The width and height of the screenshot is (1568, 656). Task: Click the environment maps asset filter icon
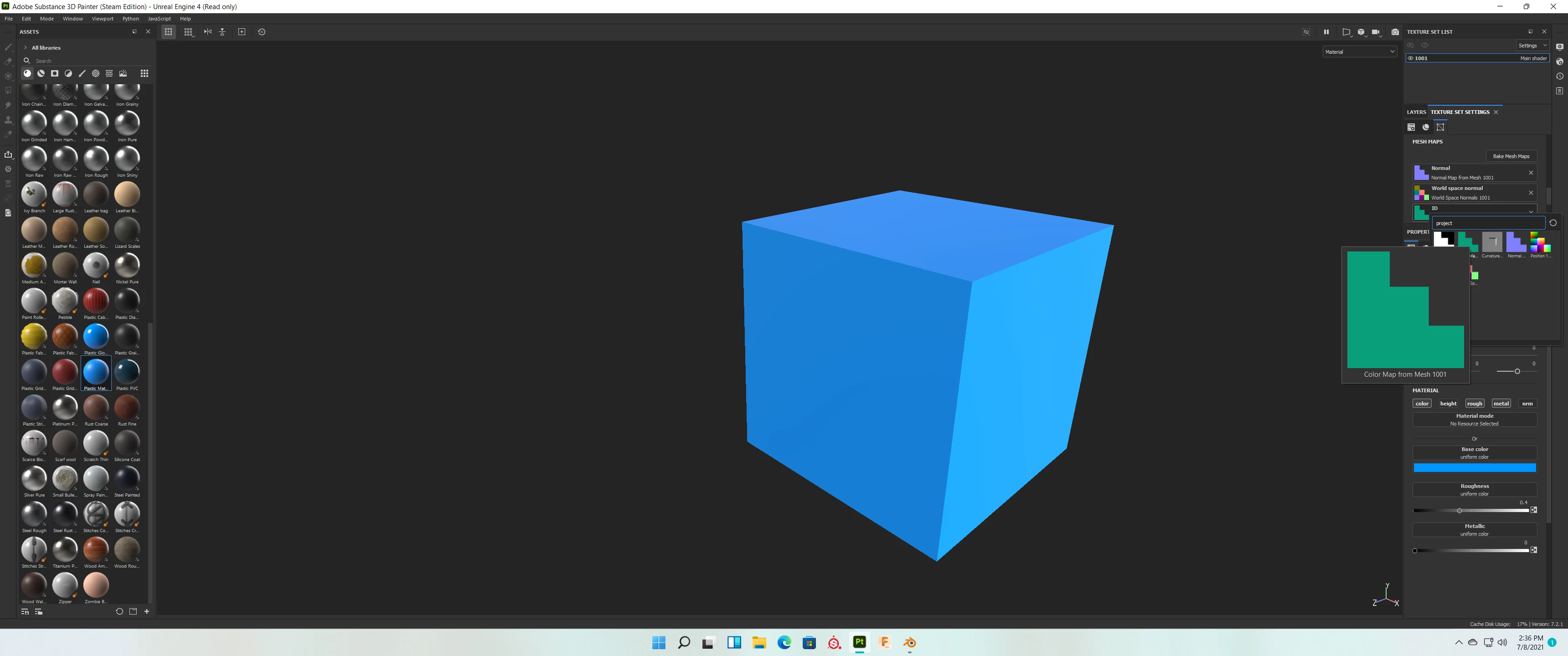click(x=123, y=74)
